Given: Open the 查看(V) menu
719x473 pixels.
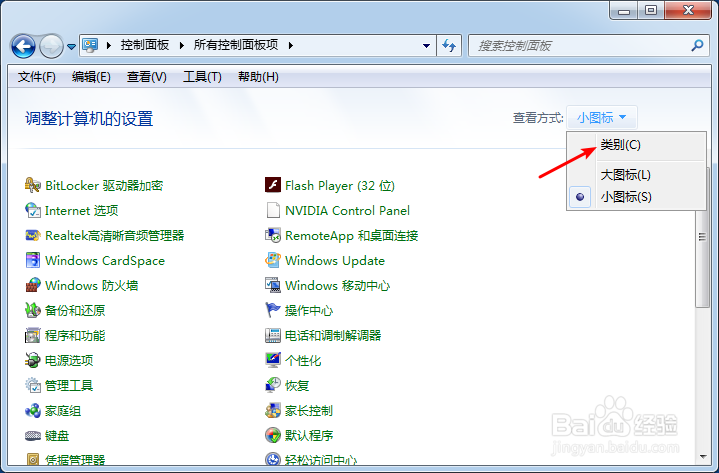Looking at the screenshot, I should (147, 77).
